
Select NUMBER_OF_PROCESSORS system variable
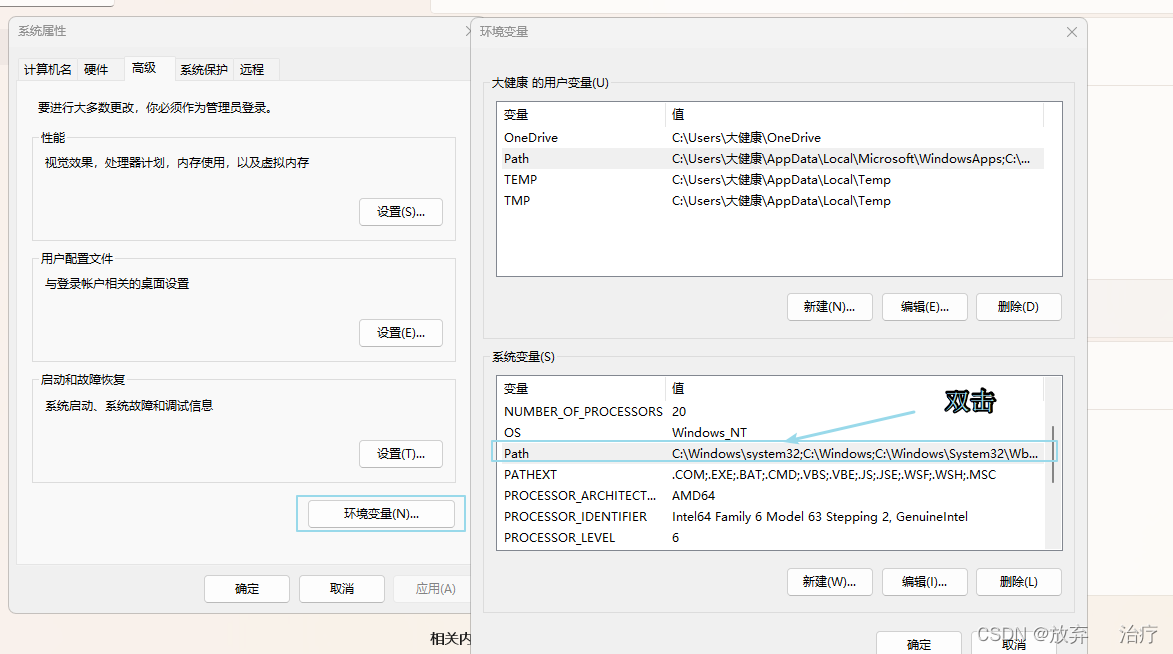click(x=770, y=412)
